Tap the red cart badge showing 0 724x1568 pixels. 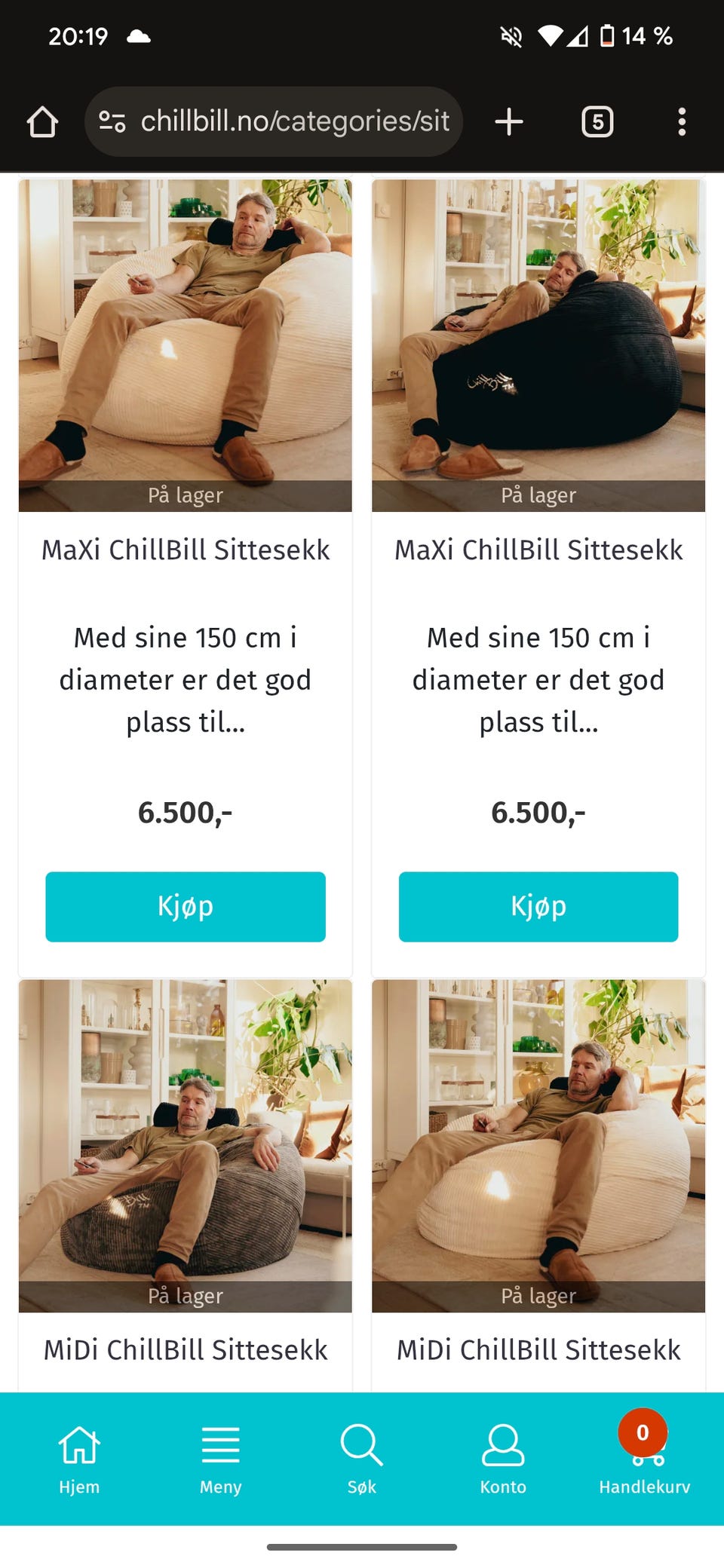643,1432
